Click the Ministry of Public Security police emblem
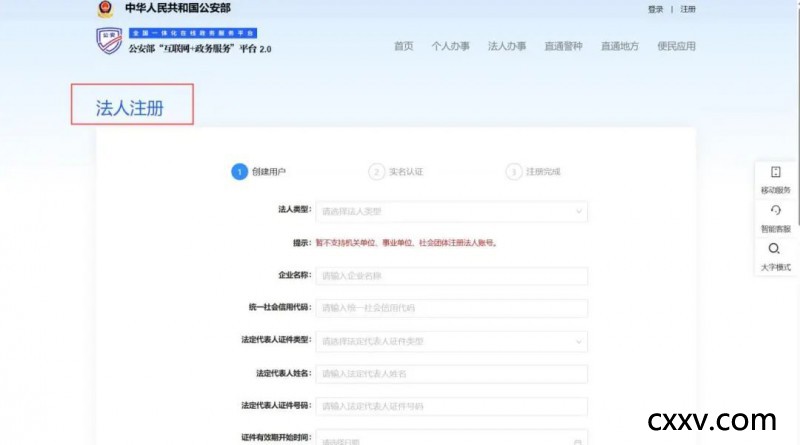This screenshot has width=800, height=445. point(106,9)
